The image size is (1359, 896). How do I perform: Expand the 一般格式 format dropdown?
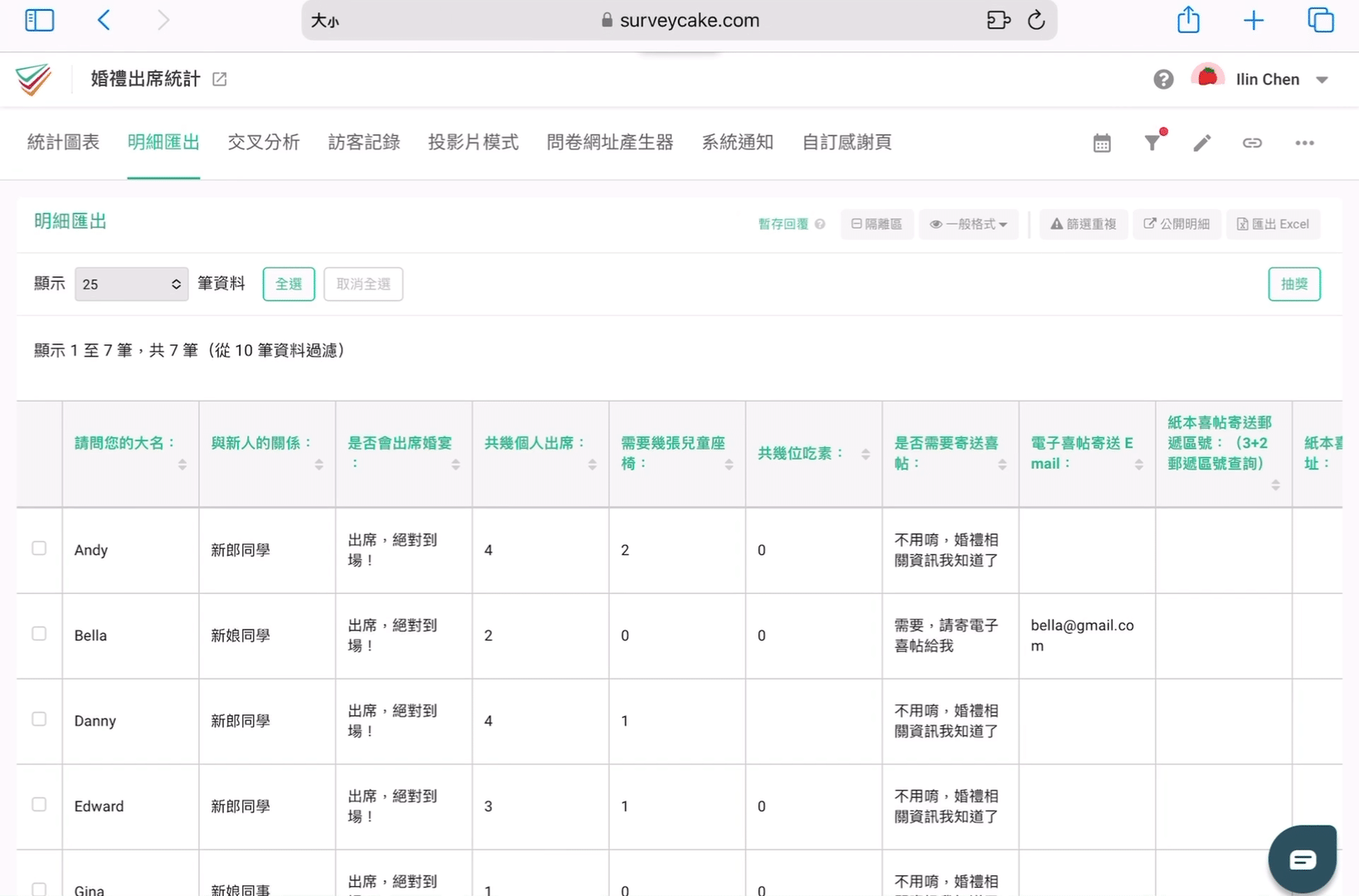point(968,224)
